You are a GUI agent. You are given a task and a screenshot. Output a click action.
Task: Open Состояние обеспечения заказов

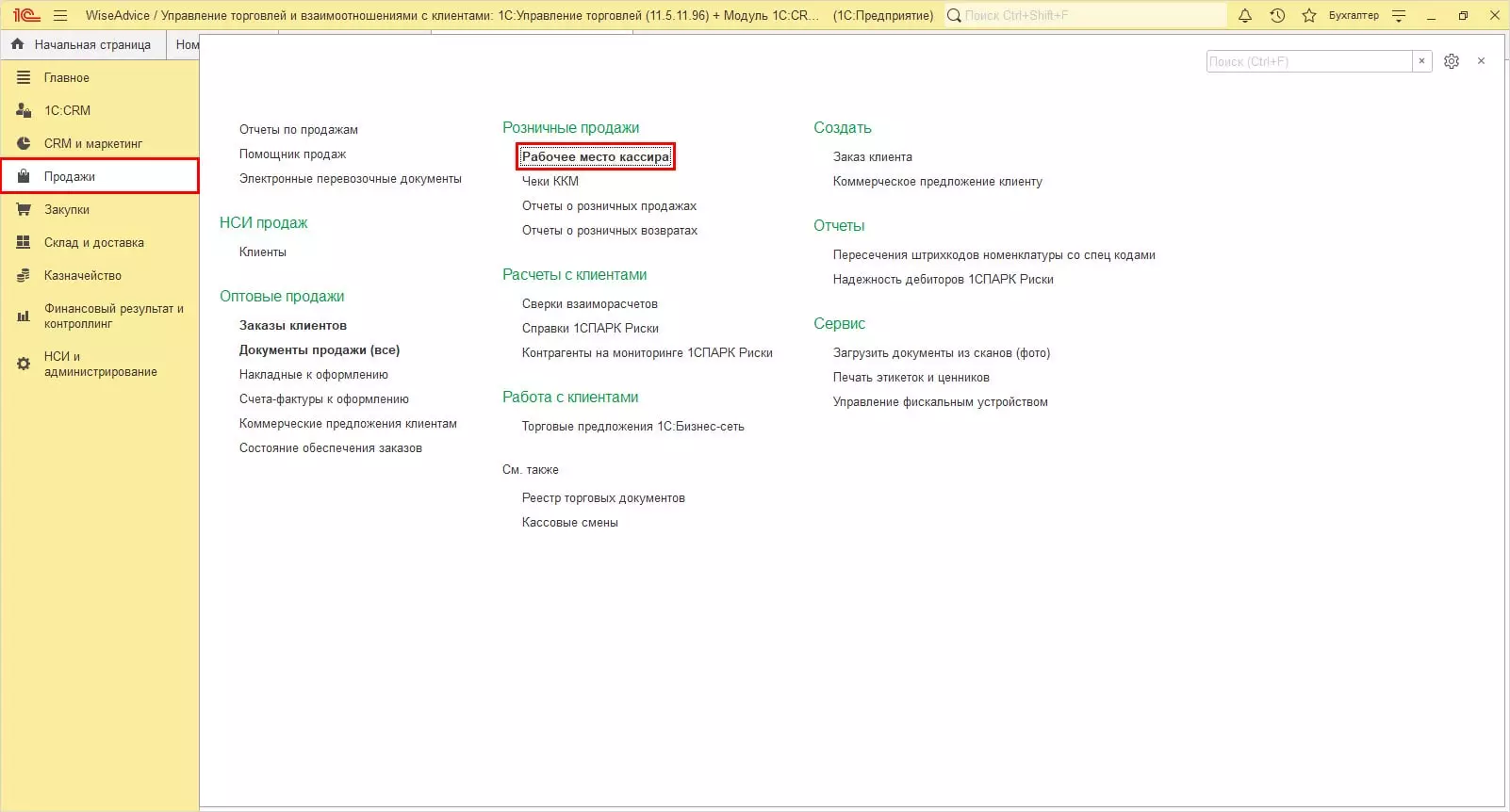coord(331,448)
